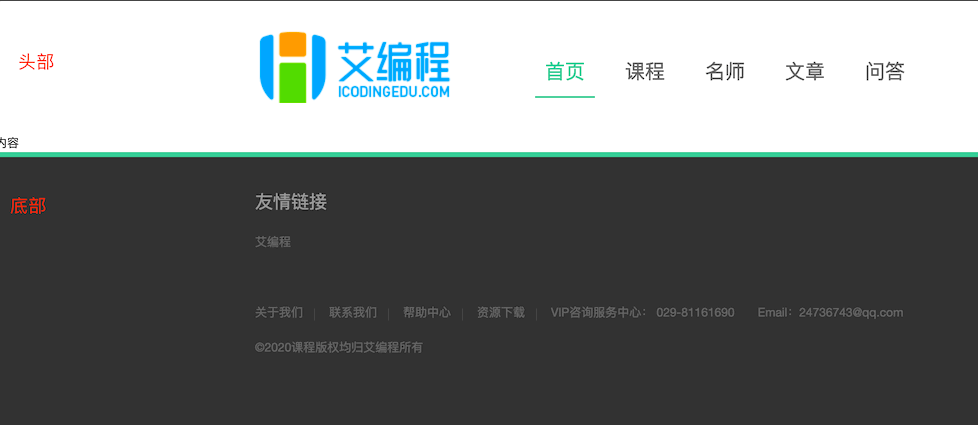Go to 帮助中心 in footer
978x425 pixels.
tap(427, 312)
